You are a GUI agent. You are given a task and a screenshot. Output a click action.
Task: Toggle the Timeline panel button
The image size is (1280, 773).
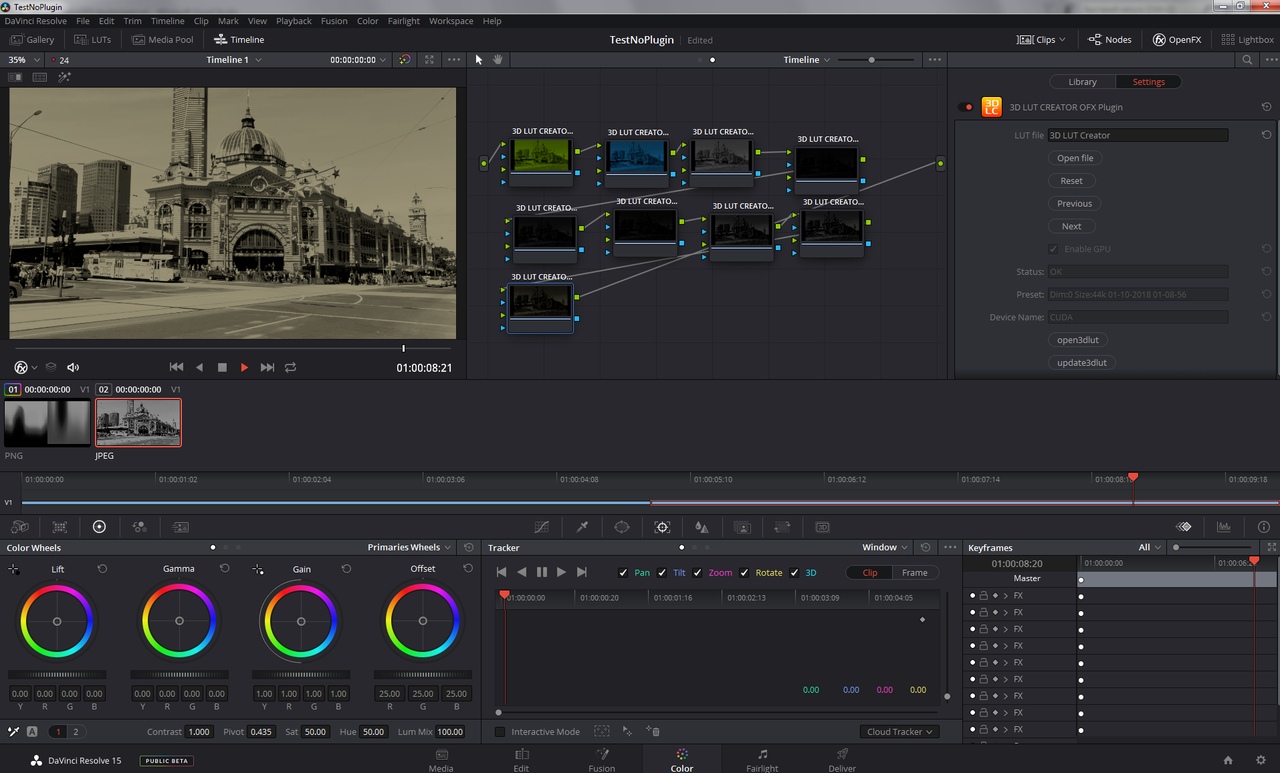(x=239, y=40)
